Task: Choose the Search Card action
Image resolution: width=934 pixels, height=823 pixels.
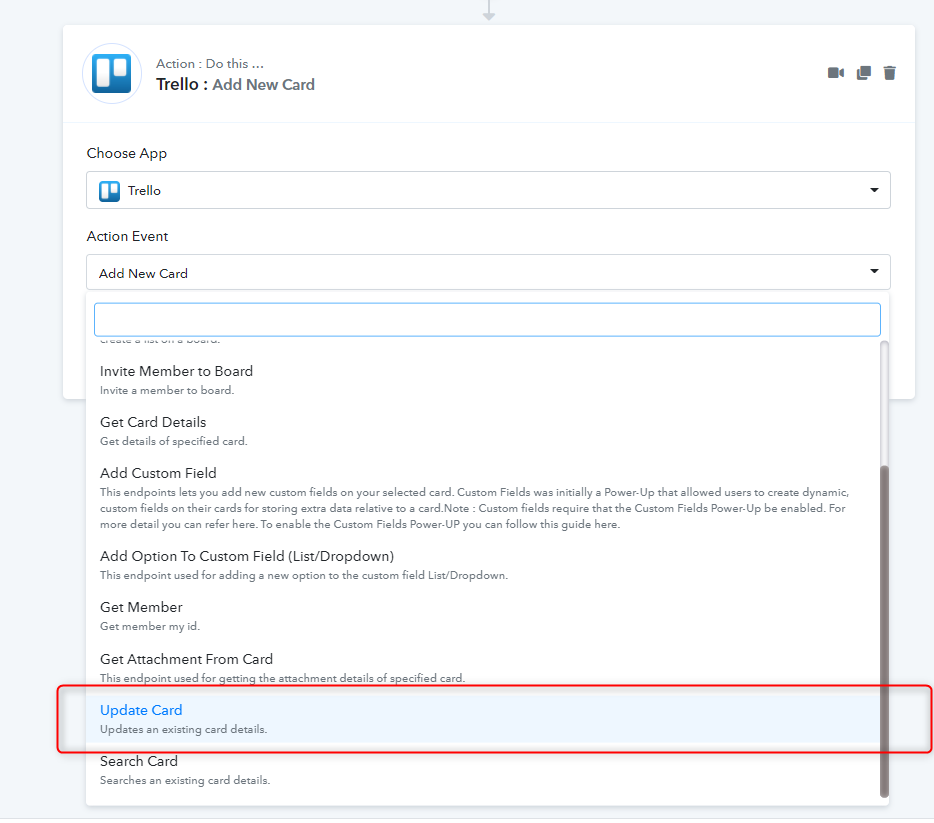Action: pos(482,770)
